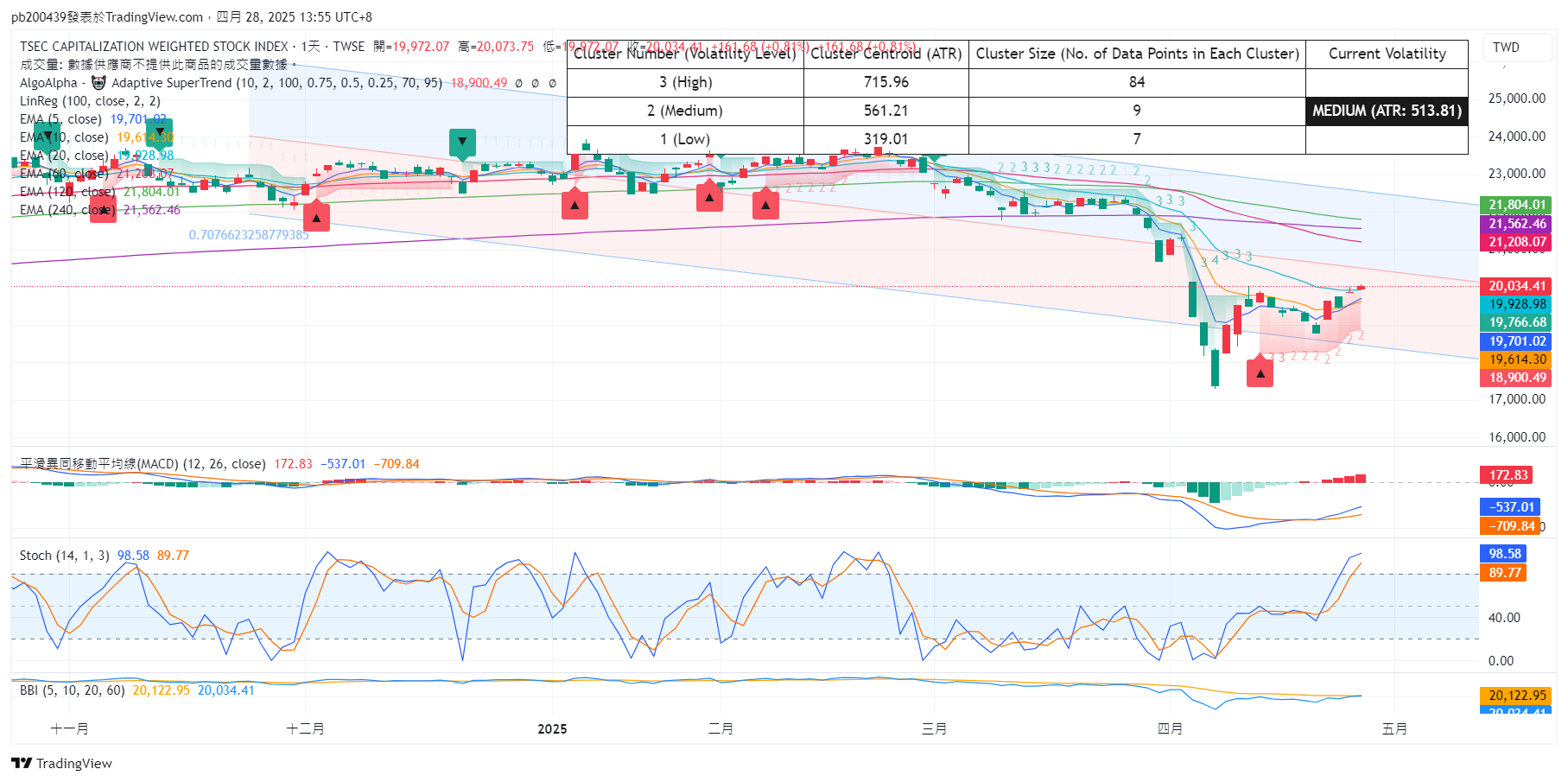The width and height of the screenshot is (1568, 782).
Task: Click the MEDIUM (ATR: 513.81) volatility cell
Action: [x=1387, y=111]
